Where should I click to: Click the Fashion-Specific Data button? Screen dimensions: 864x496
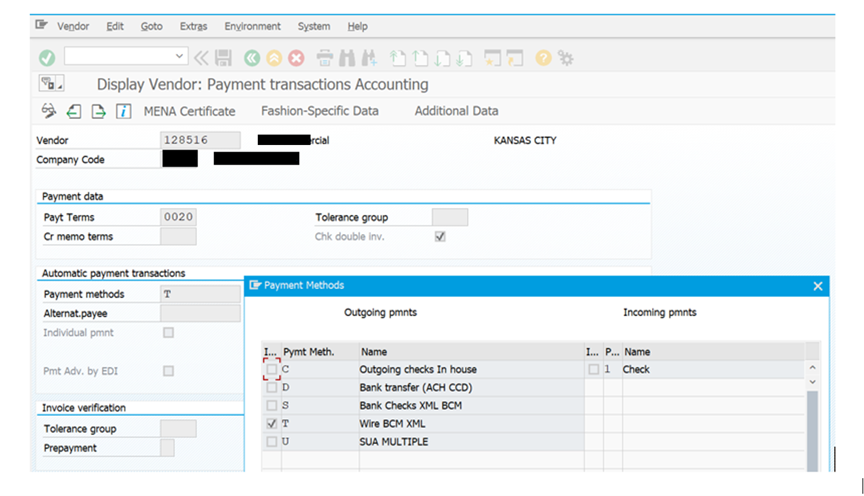(x=320, y=111)
